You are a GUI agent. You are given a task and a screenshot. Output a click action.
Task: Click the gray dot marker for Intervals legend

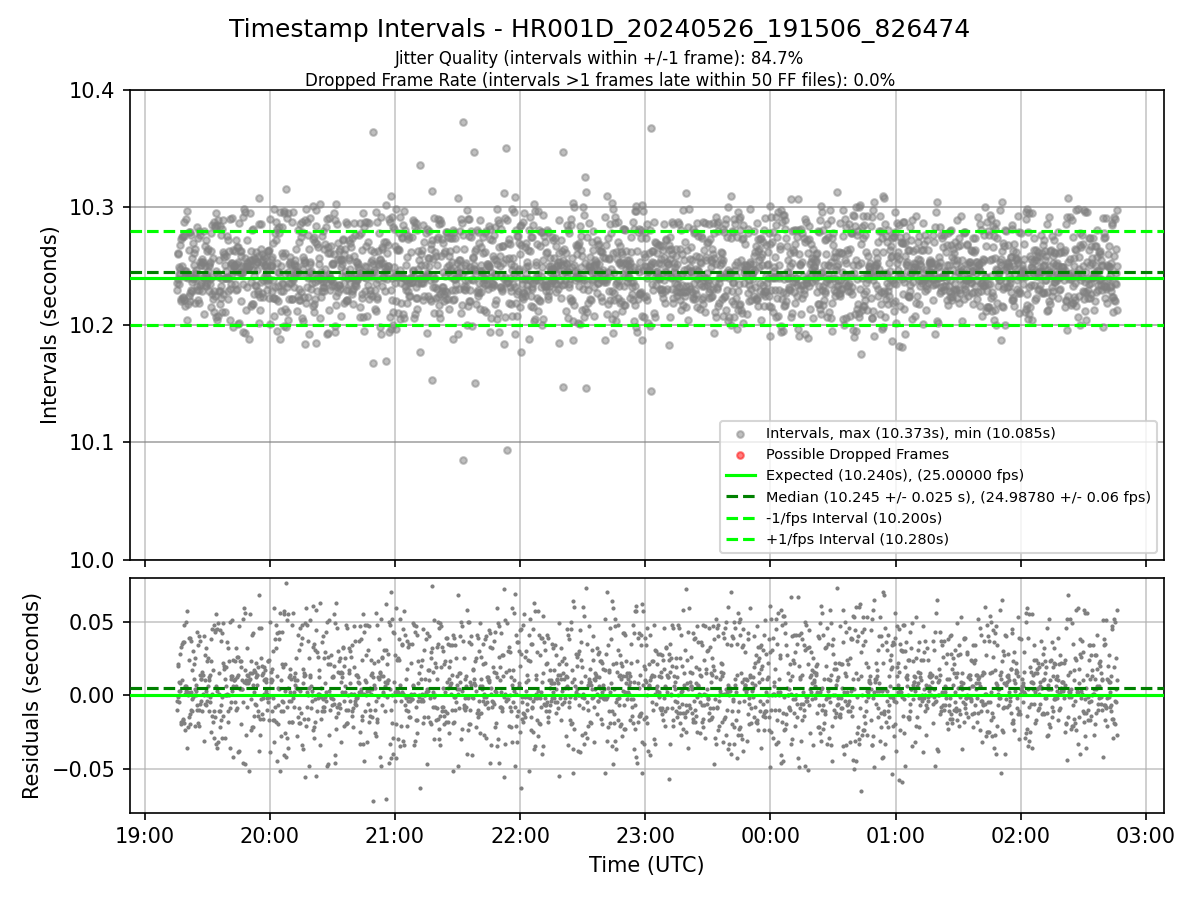739,433
